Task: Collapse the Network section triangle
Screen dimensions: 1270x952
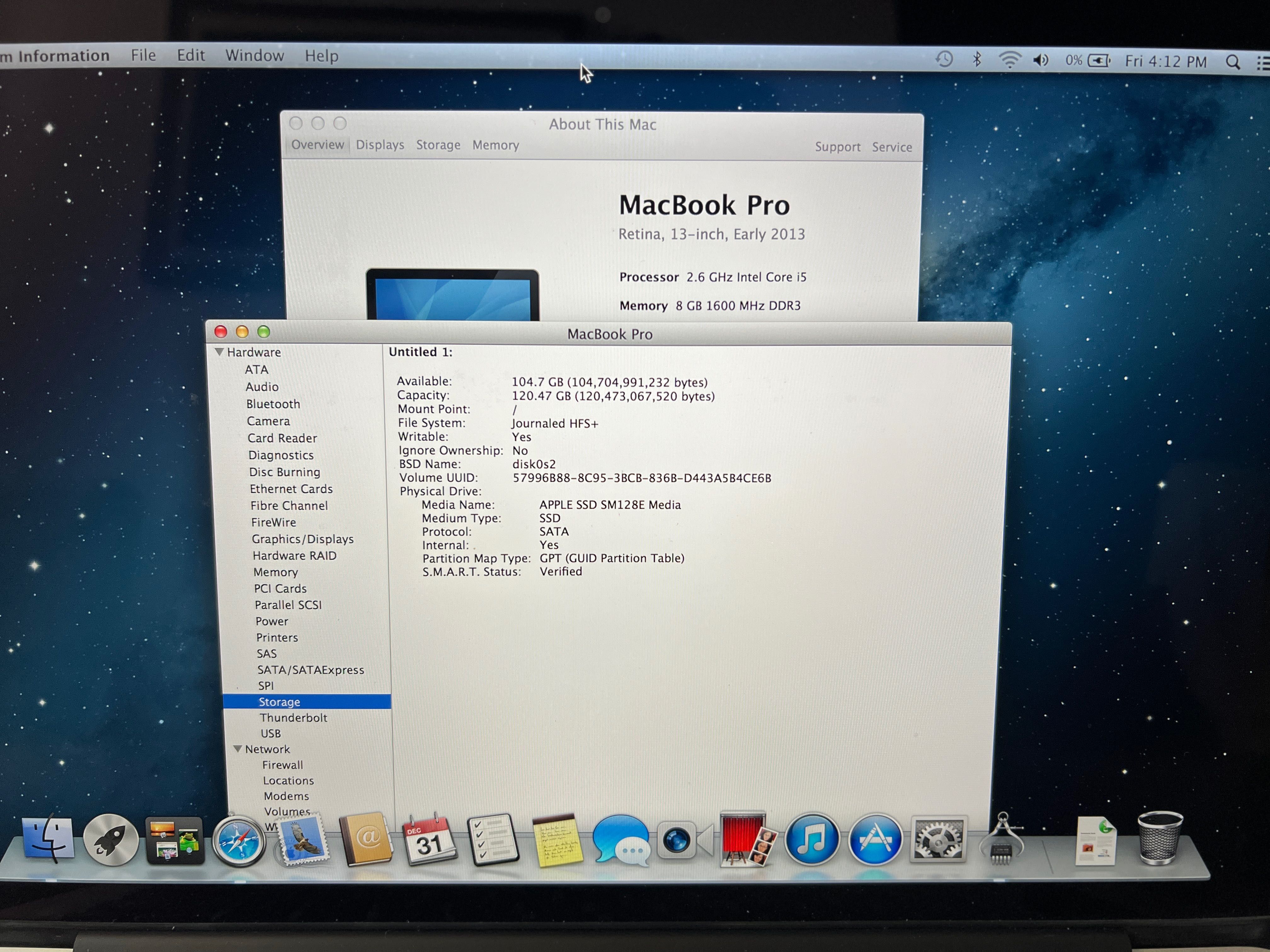Action: (237, 749)
